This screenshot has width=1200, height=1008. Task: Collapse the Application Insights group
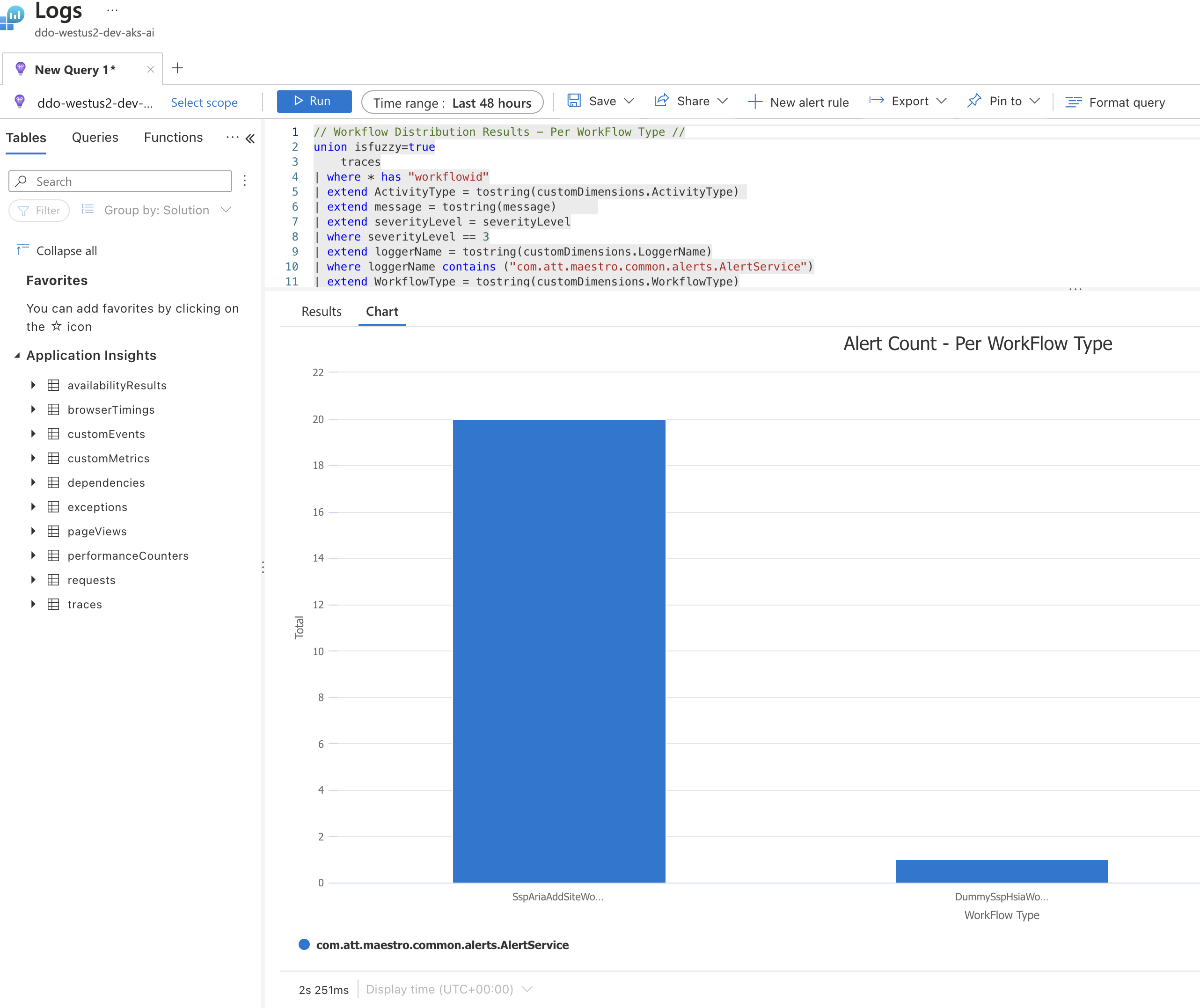tap(17, 356)
